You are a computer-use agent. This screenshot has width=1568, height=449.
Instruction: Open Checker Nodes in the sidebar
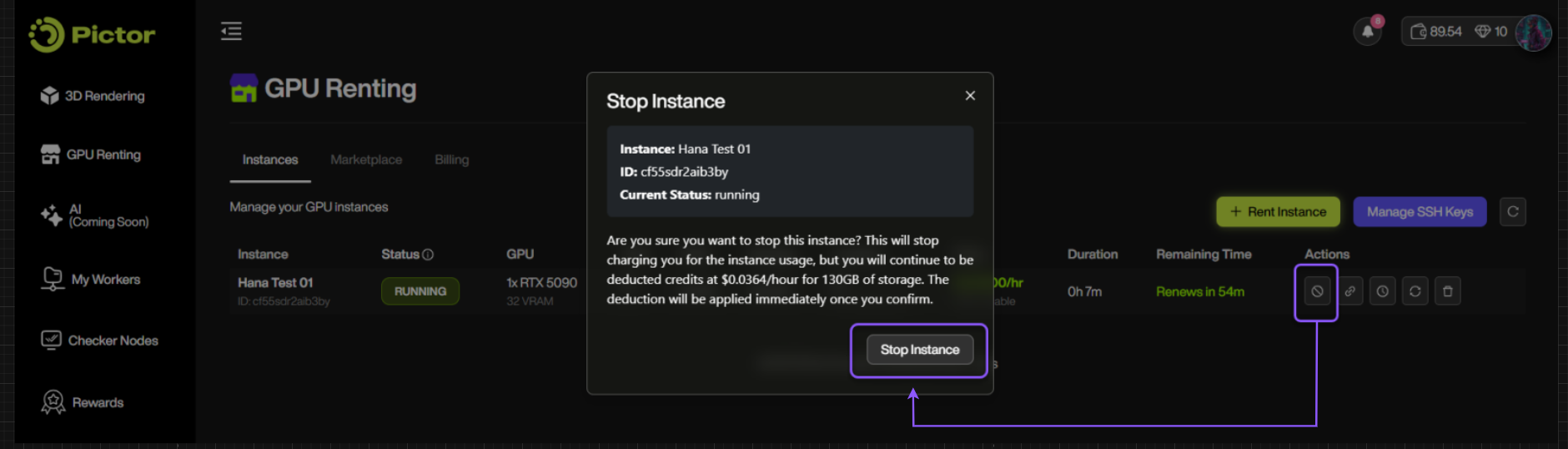pos(99,341)
